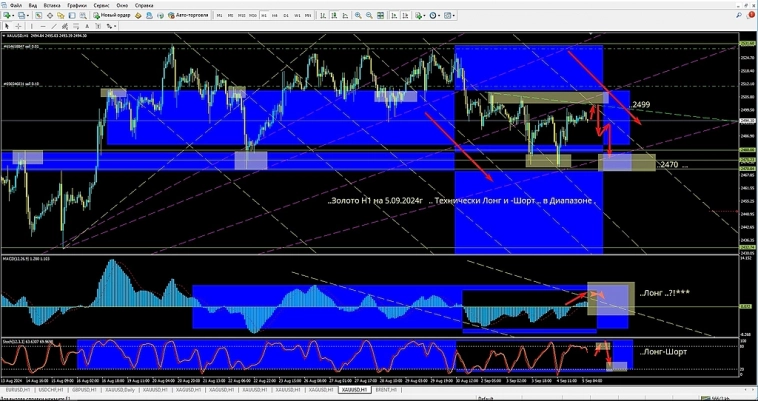
Task: Click the 2499 price label on the chart
Action: (641, 105)
